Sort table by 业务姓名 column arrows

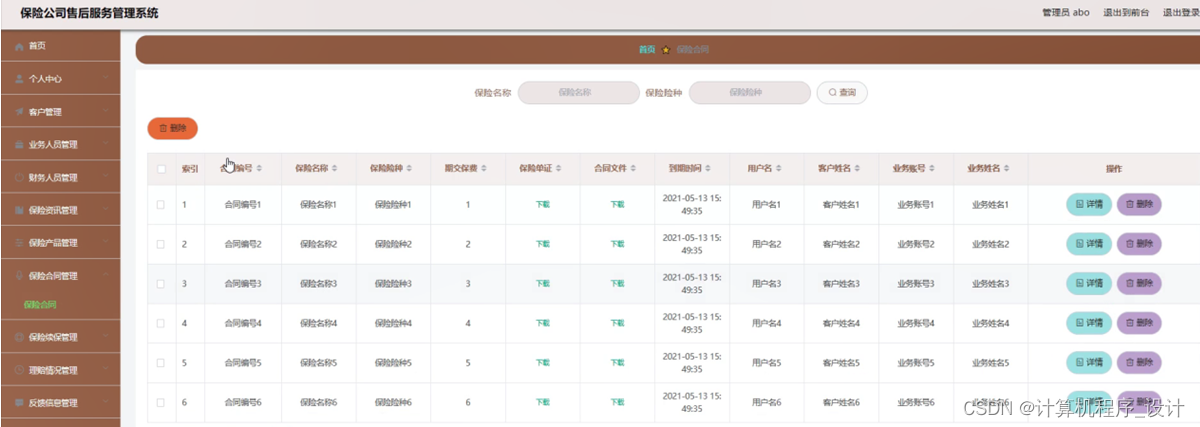tap(1008, 169)
